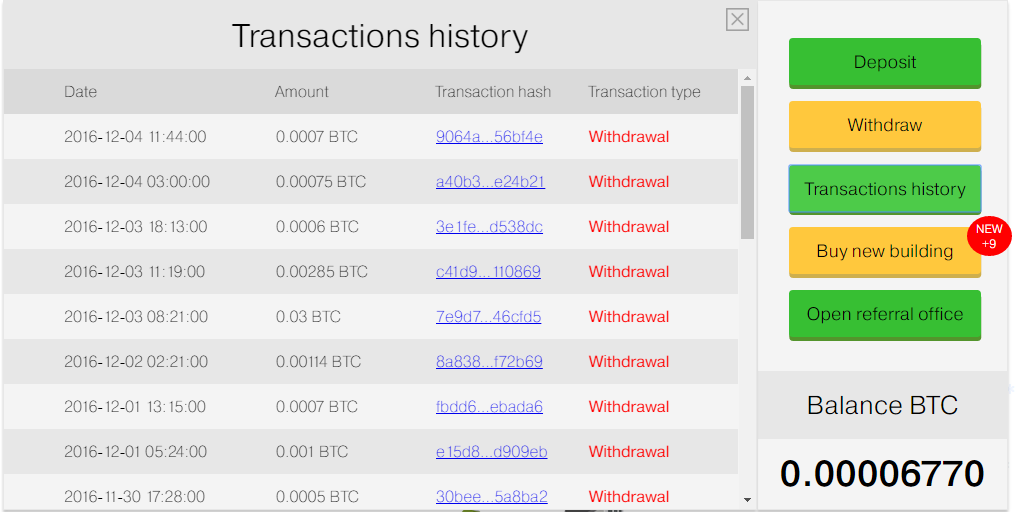
Task: Open transaction hash 9064a...56bf4e
Action: pos(489,137)
